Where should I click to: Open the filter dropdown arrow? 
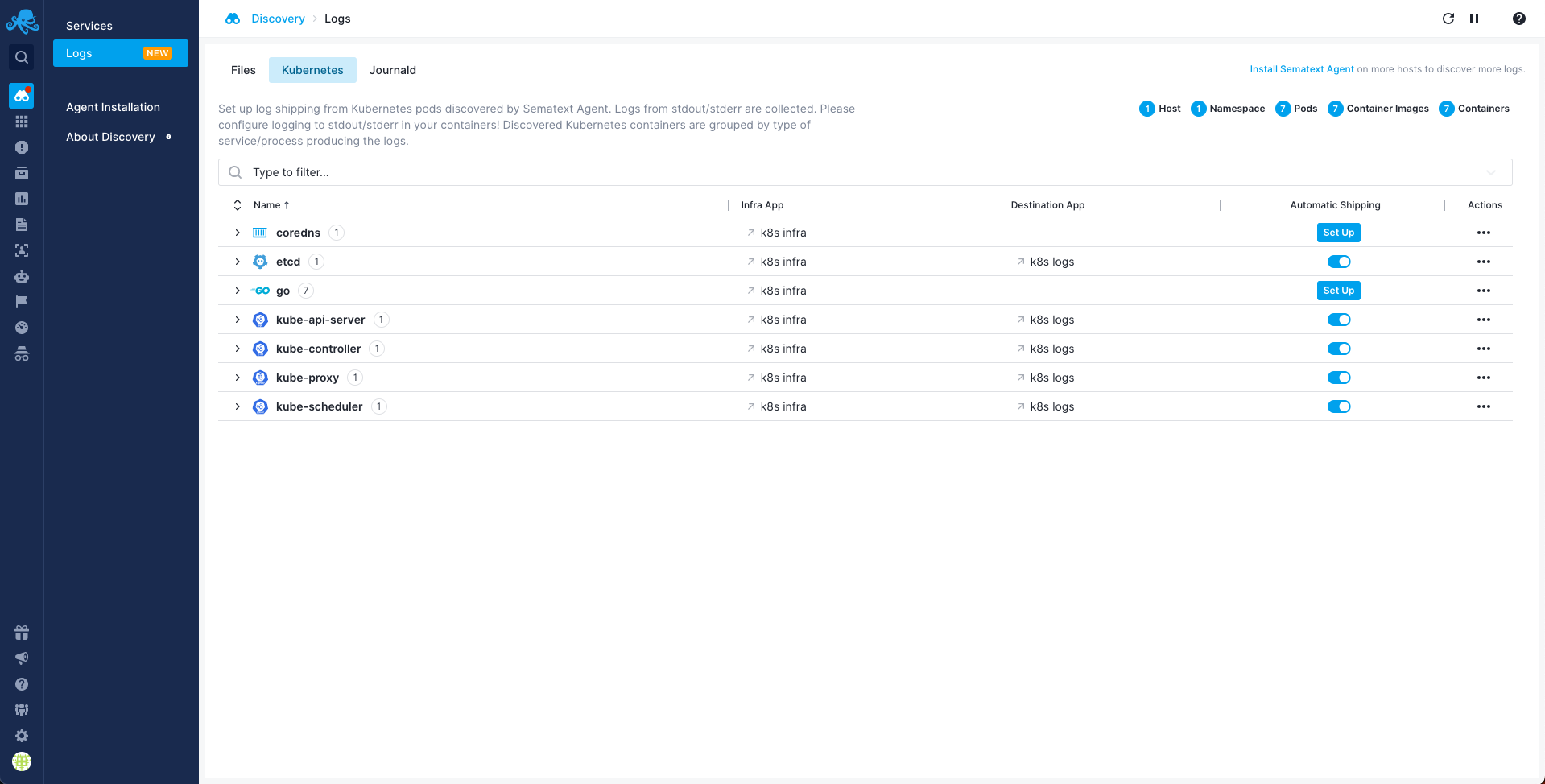pos(1491,172)
